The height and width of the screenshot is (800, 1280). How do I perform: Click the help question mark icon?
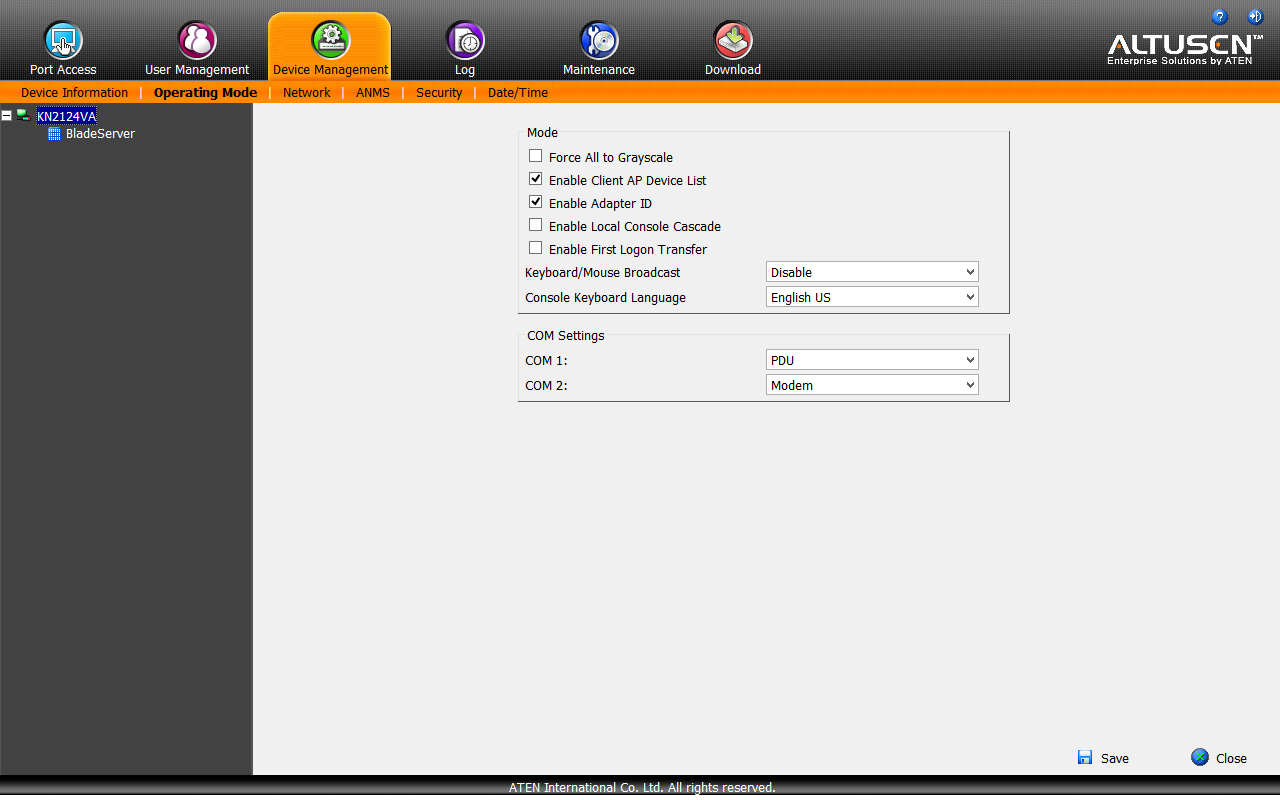(x=1219, y=16)
